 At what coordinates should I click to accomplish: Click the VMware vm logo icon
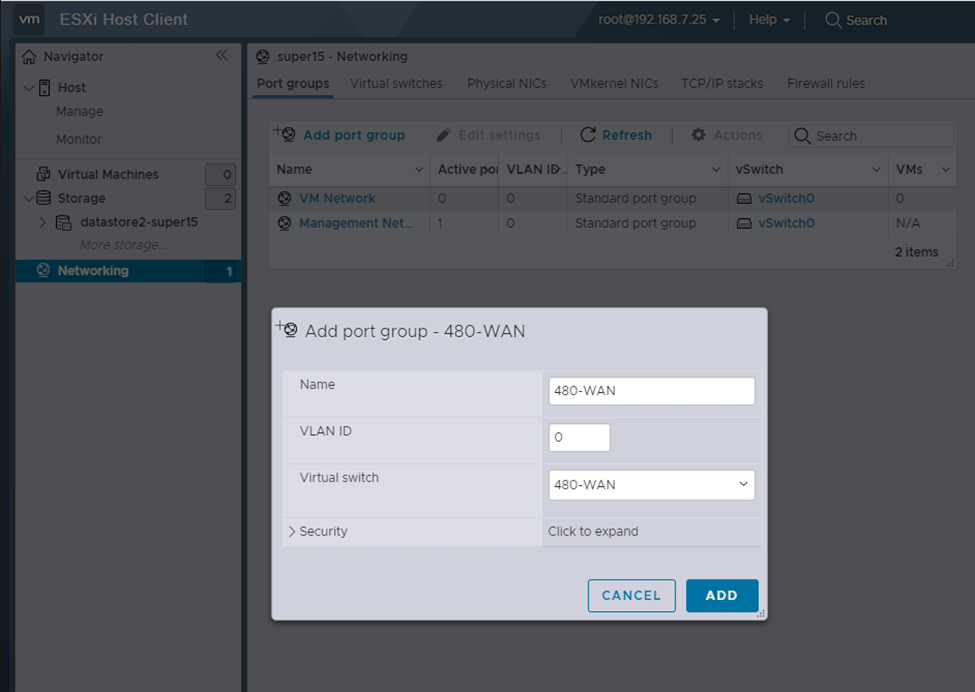click(x=29, y=19)
